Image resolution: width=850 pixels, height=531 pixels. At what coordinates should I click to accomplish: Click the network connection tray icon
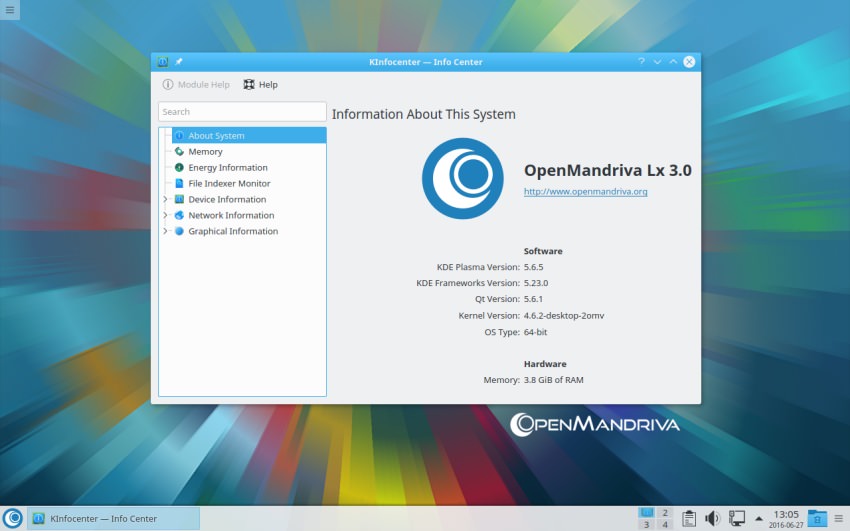pos(737,518)
